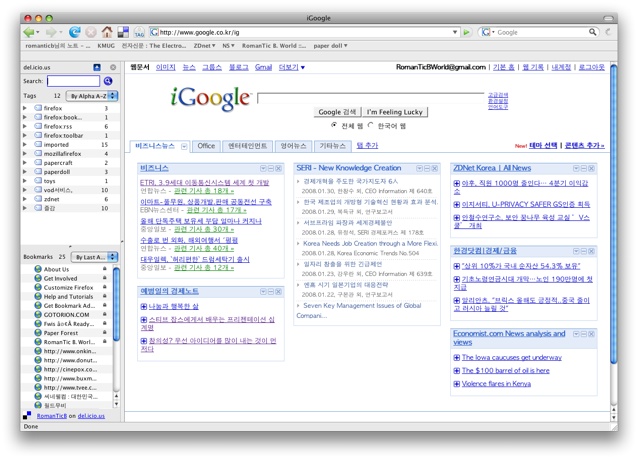Close the 비즈니스 gadget
The height and width of the screenshot is (459, 638).
[x=278, y=168]
